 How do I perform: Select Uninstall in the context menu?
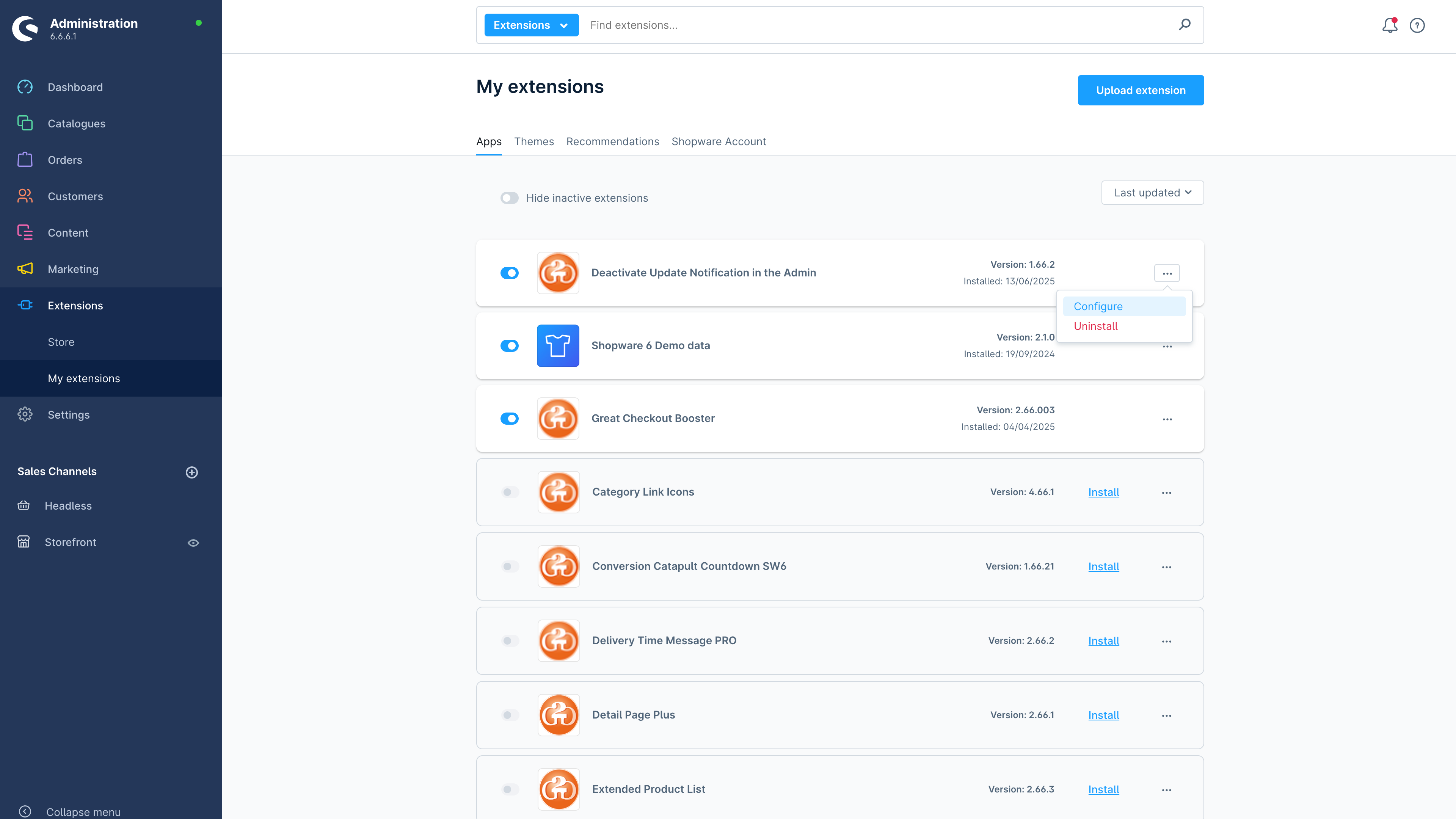(1123, 326)
